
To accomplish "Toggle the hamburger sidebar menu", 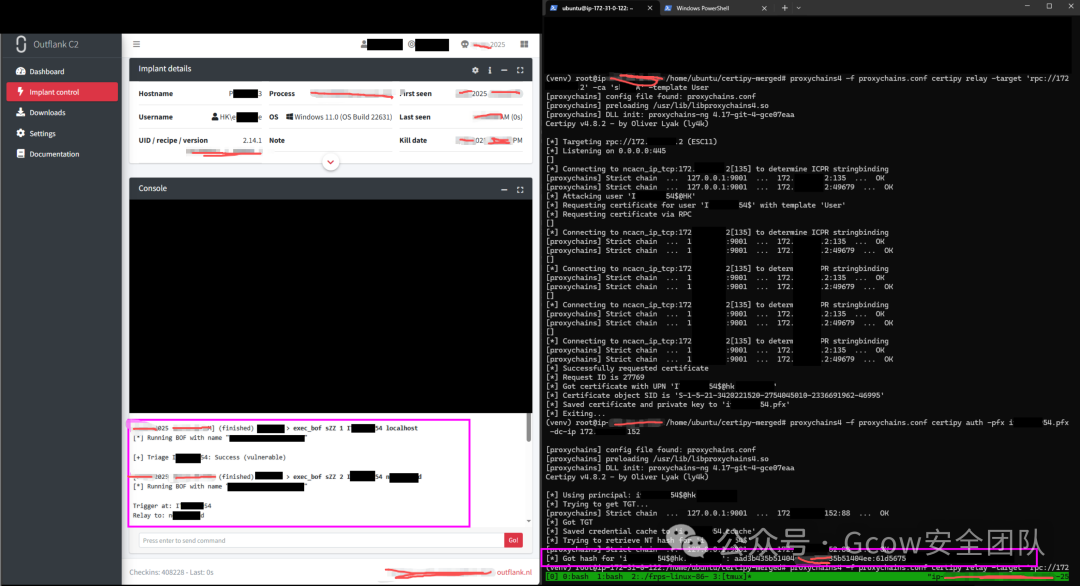I will (136, 44).
